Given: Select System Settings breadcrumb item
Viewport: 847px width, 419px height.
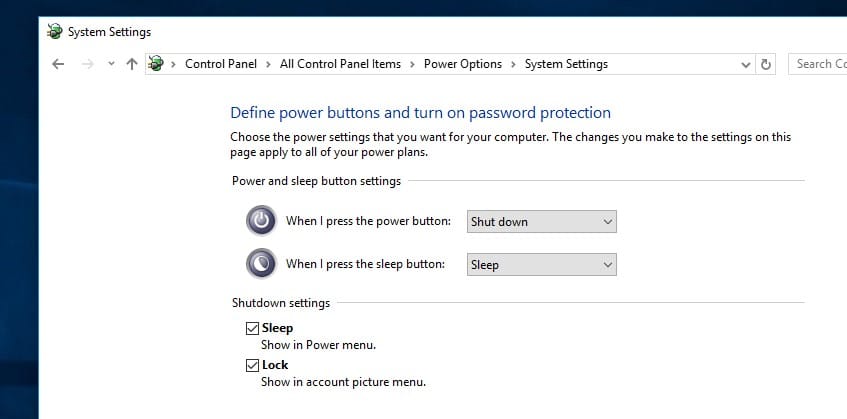Looking at the screenshot, I should coord(566,64).
